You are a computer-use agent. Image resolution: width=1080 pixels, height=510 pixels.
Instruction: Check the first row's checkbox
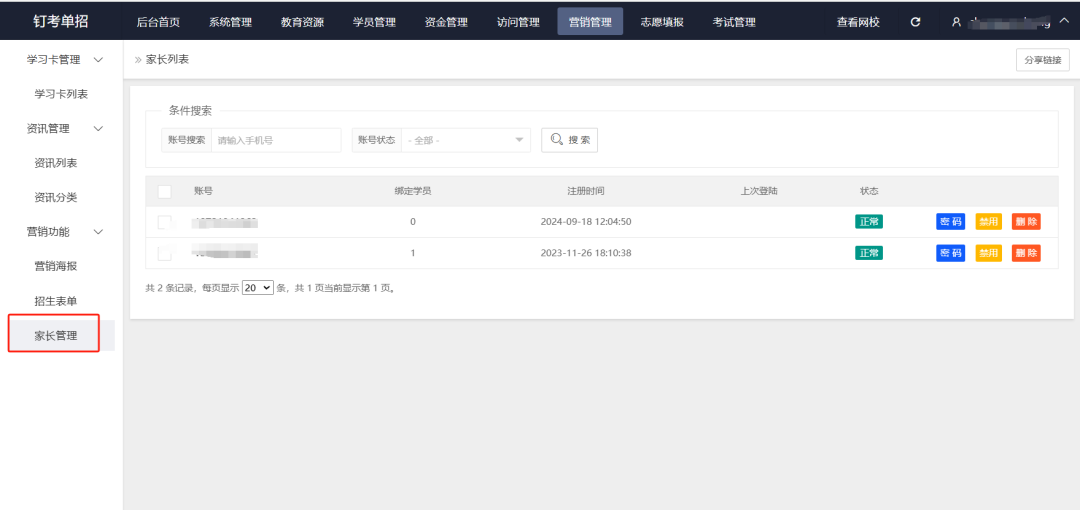pyautogui.click(x=165, y=222)
